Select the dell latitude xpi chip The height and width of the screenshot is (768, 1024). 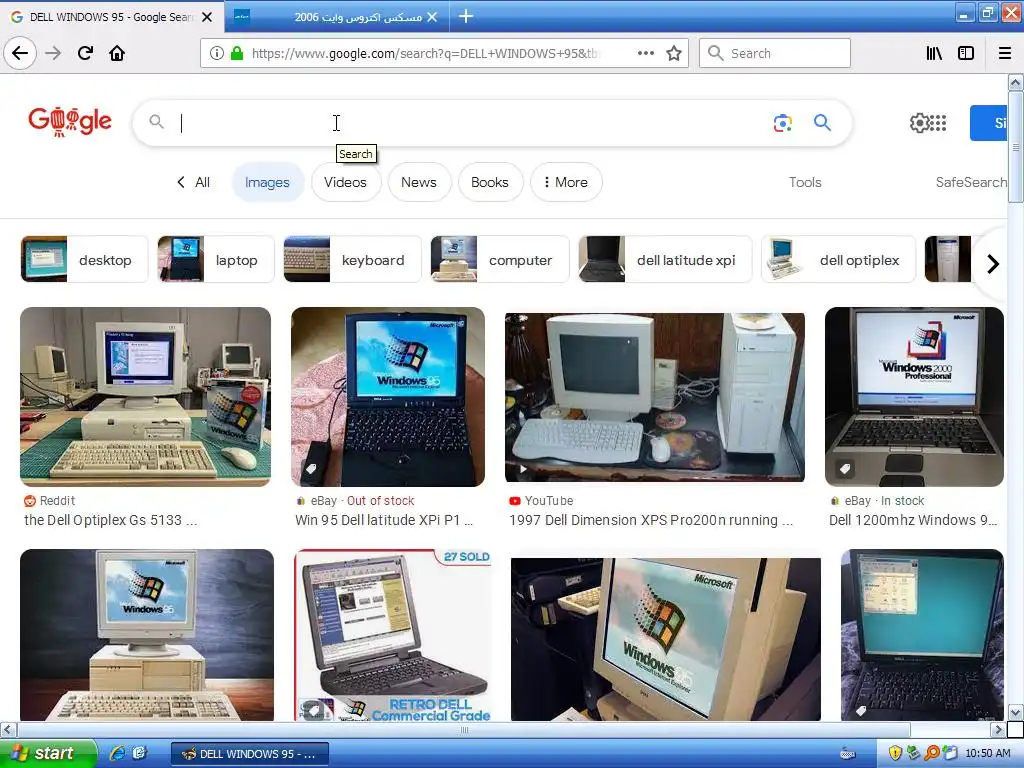[665, 259]
